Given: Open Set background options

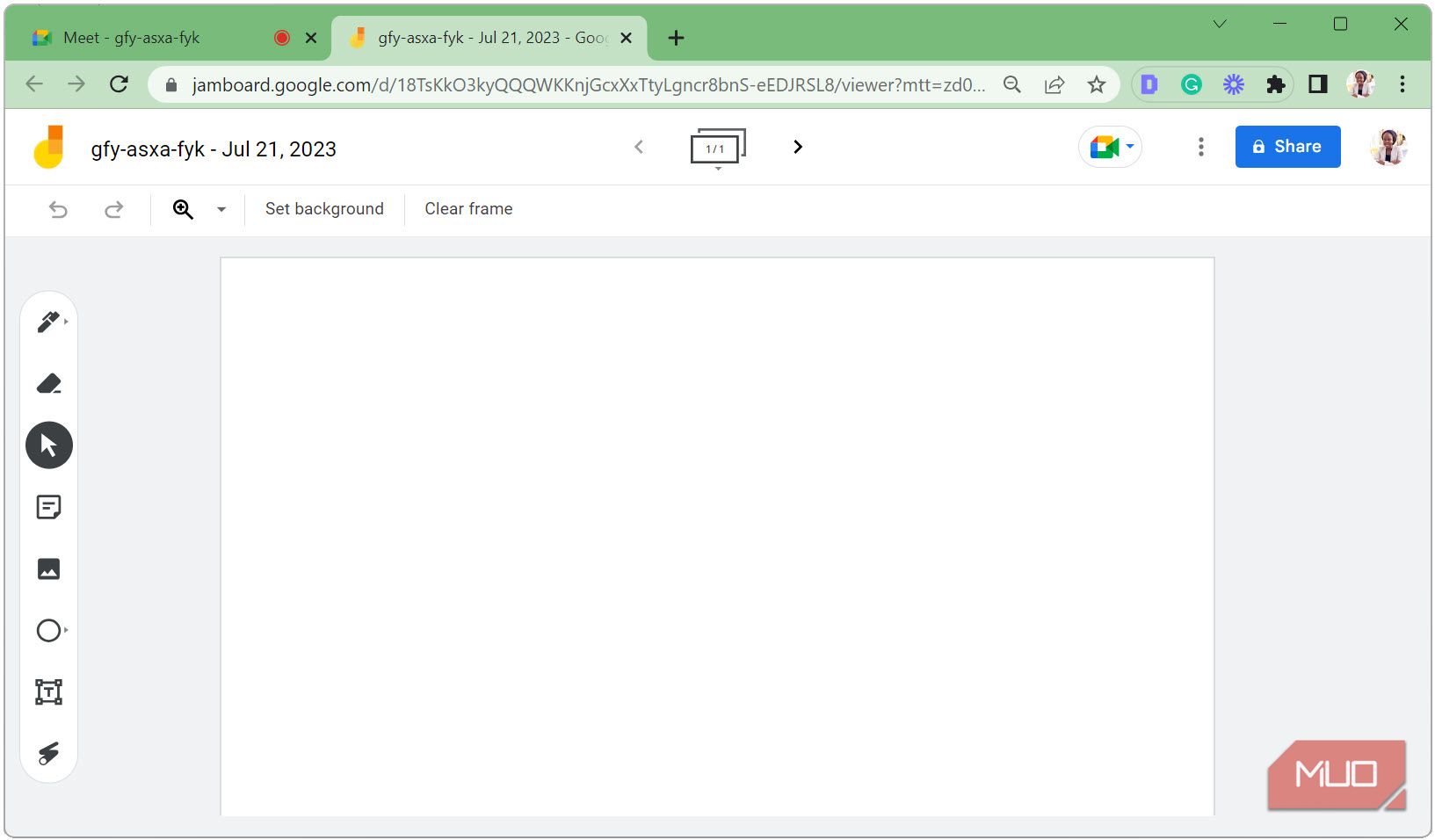Looking at the screenshot, I should 324,209.
